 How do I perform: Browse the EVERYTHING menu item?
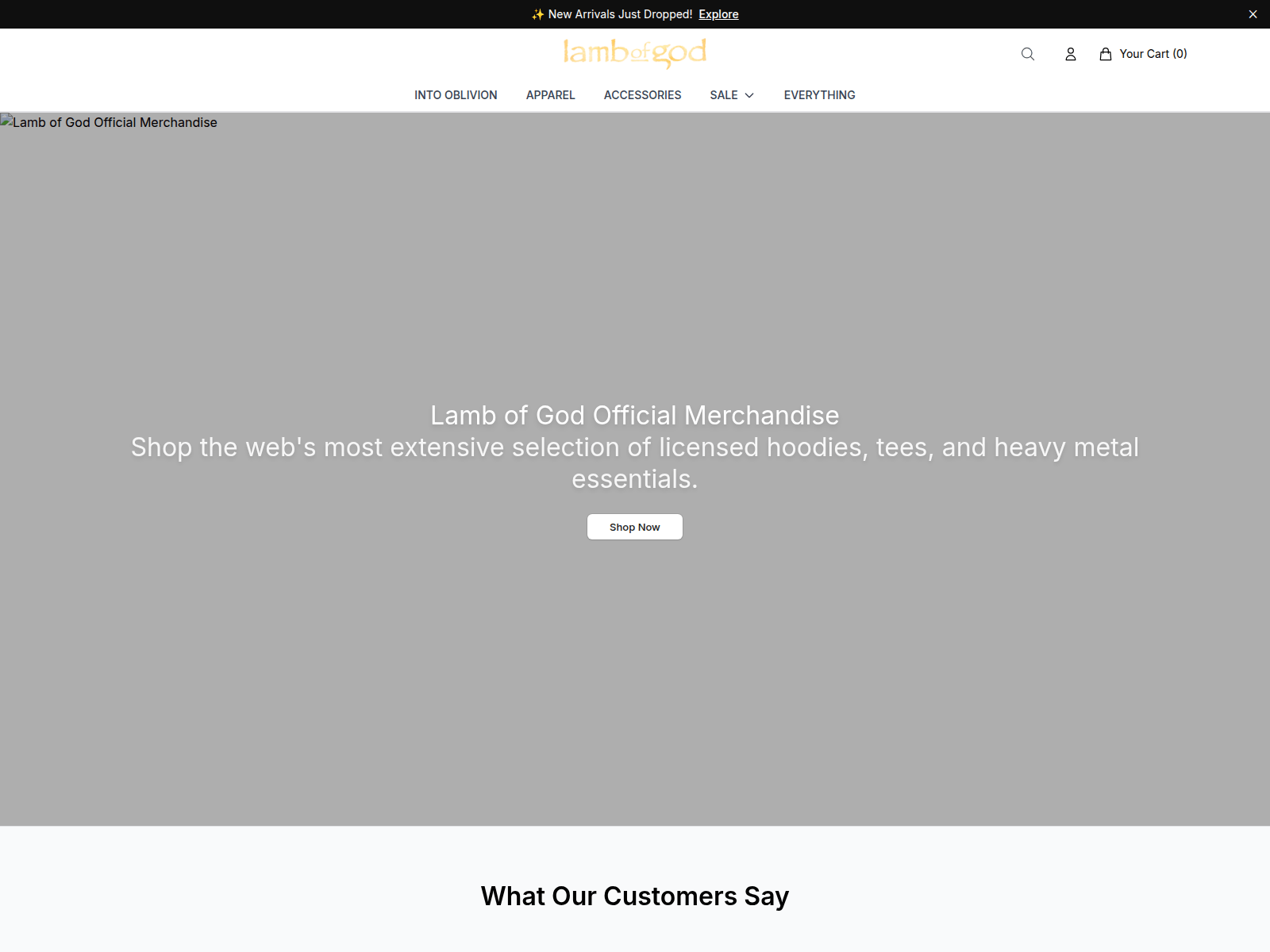820,95
